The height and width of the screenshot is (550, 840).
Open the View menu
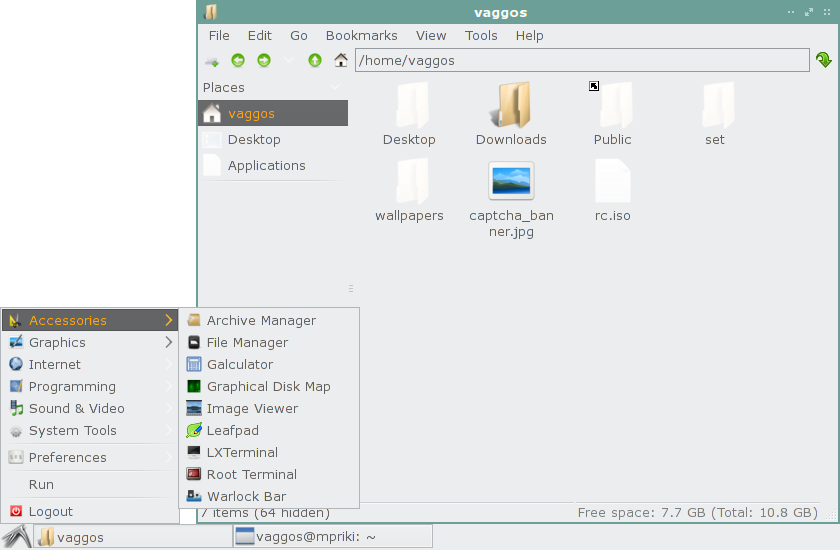point(431,35)
